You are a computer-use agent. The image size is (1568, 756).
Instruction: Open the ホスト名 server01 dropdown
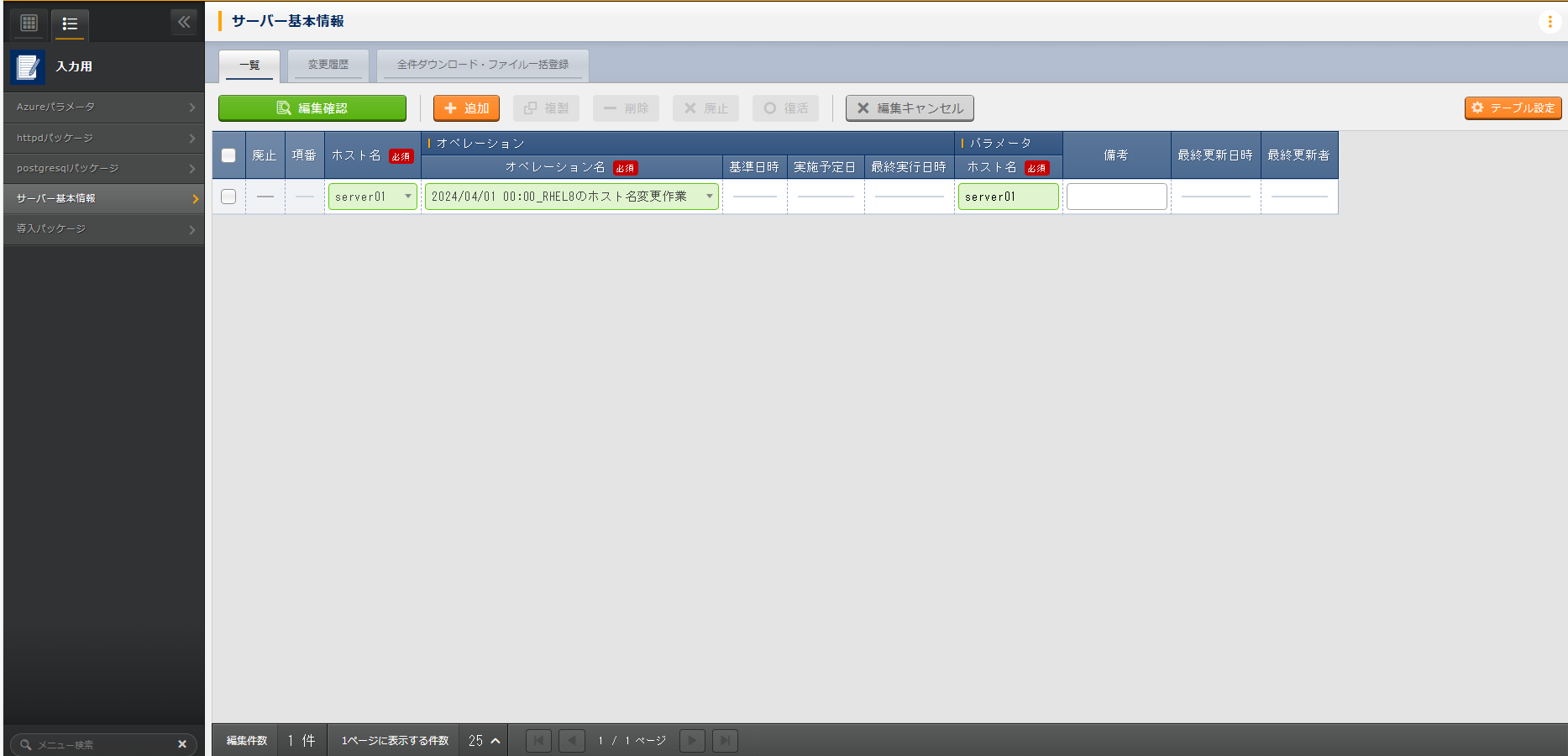pos(408,196)
